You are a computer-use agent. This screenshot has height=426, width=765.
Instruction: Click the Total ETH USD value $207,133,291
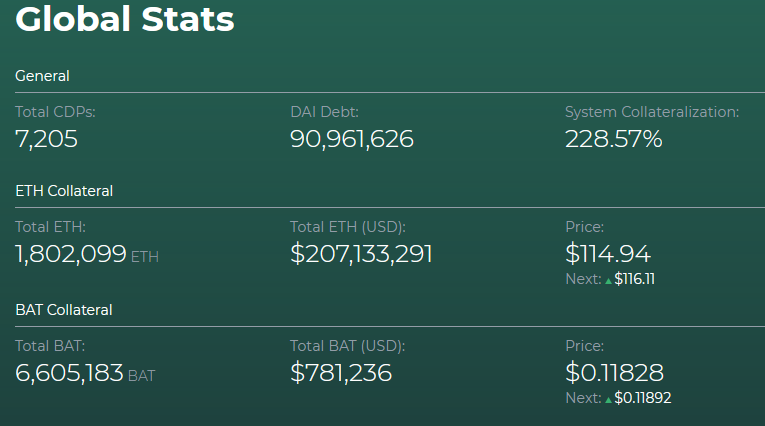pos(361,254)
